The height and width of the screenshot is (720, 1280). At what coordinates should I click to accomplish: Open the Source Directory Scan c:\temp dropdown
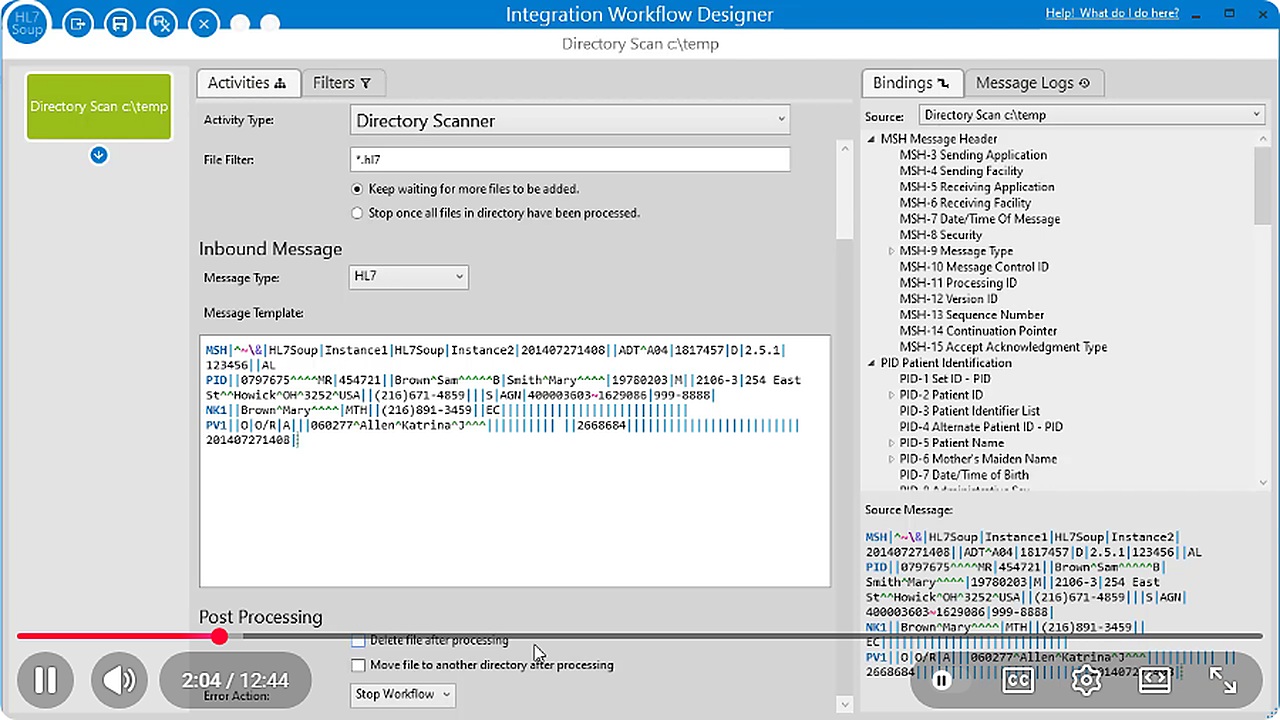(1092, 115)
